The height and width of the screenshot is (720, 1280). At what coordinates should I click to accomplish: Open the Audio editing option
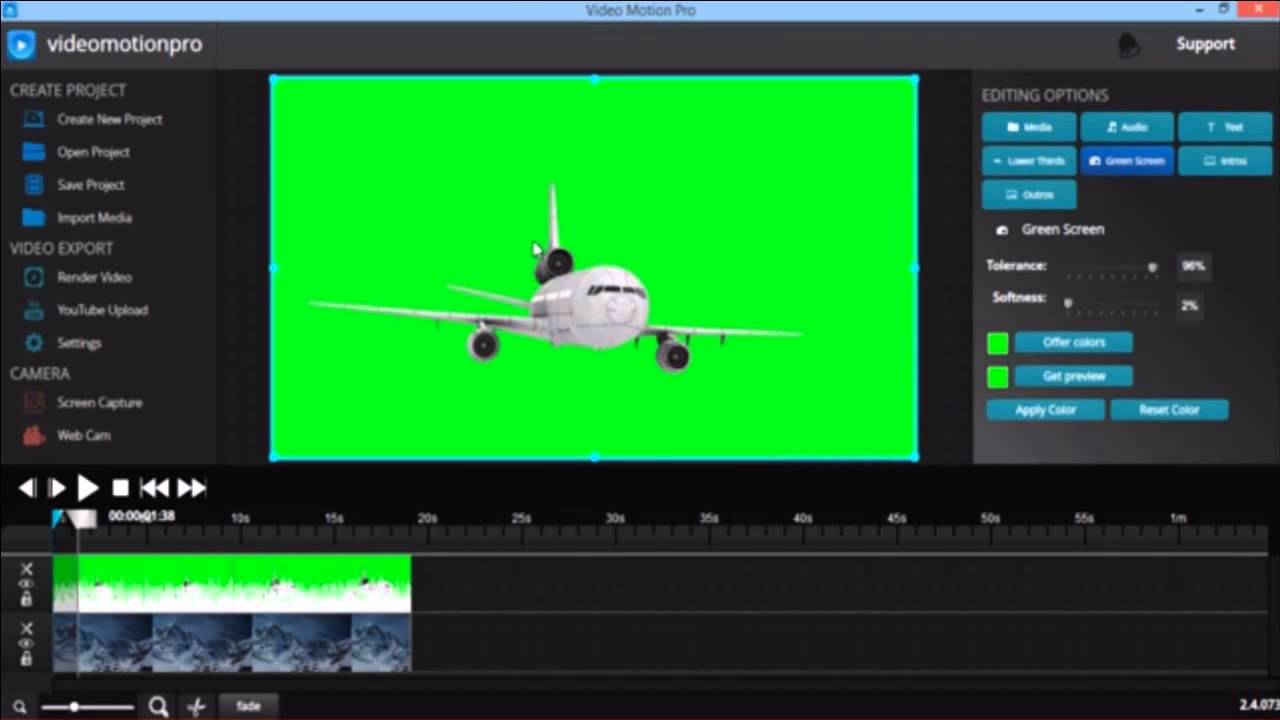[1127, 127]
